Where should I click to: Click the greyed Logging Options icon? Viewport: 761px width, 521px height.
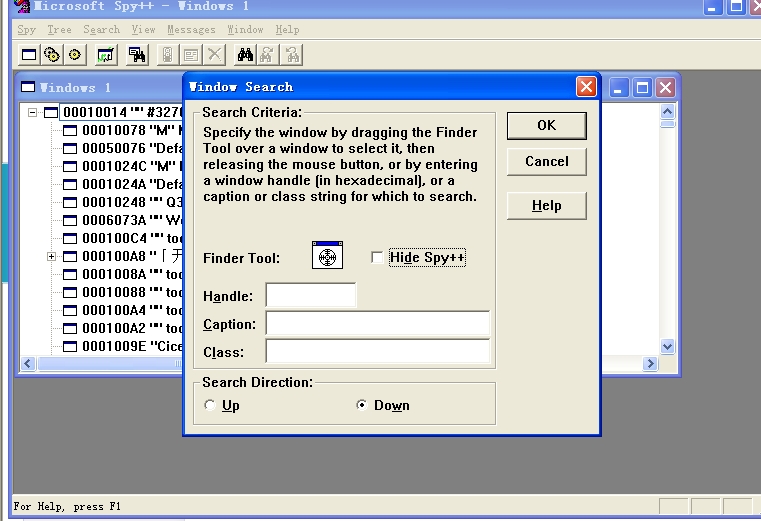tap(191, 55)
